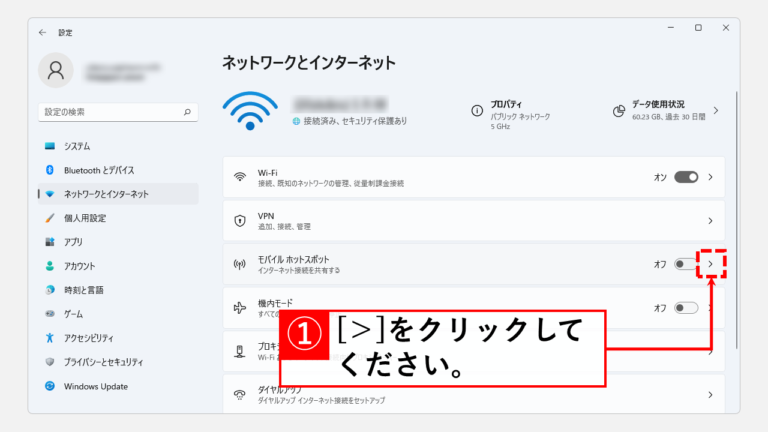Viewport: 768px width, 432px height.
Task: Expand the ダイヤルアップ row chevron
Action: point(710,395)
